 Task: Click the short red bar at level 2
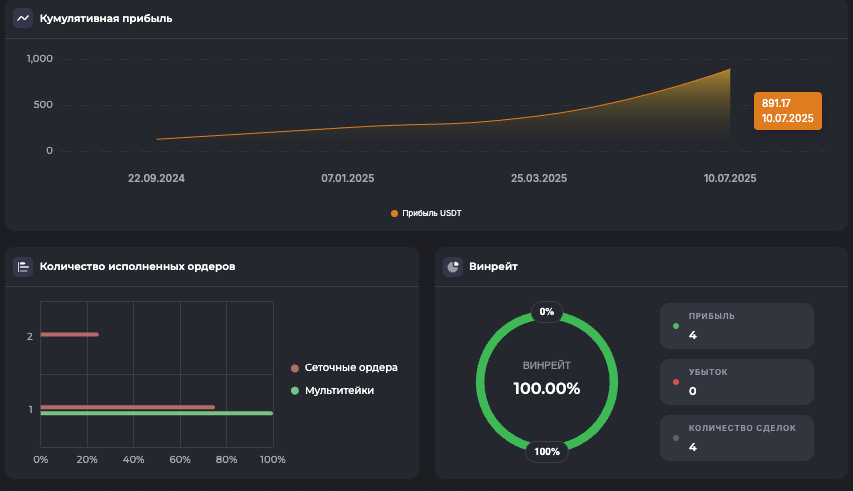tap(69, 334)
